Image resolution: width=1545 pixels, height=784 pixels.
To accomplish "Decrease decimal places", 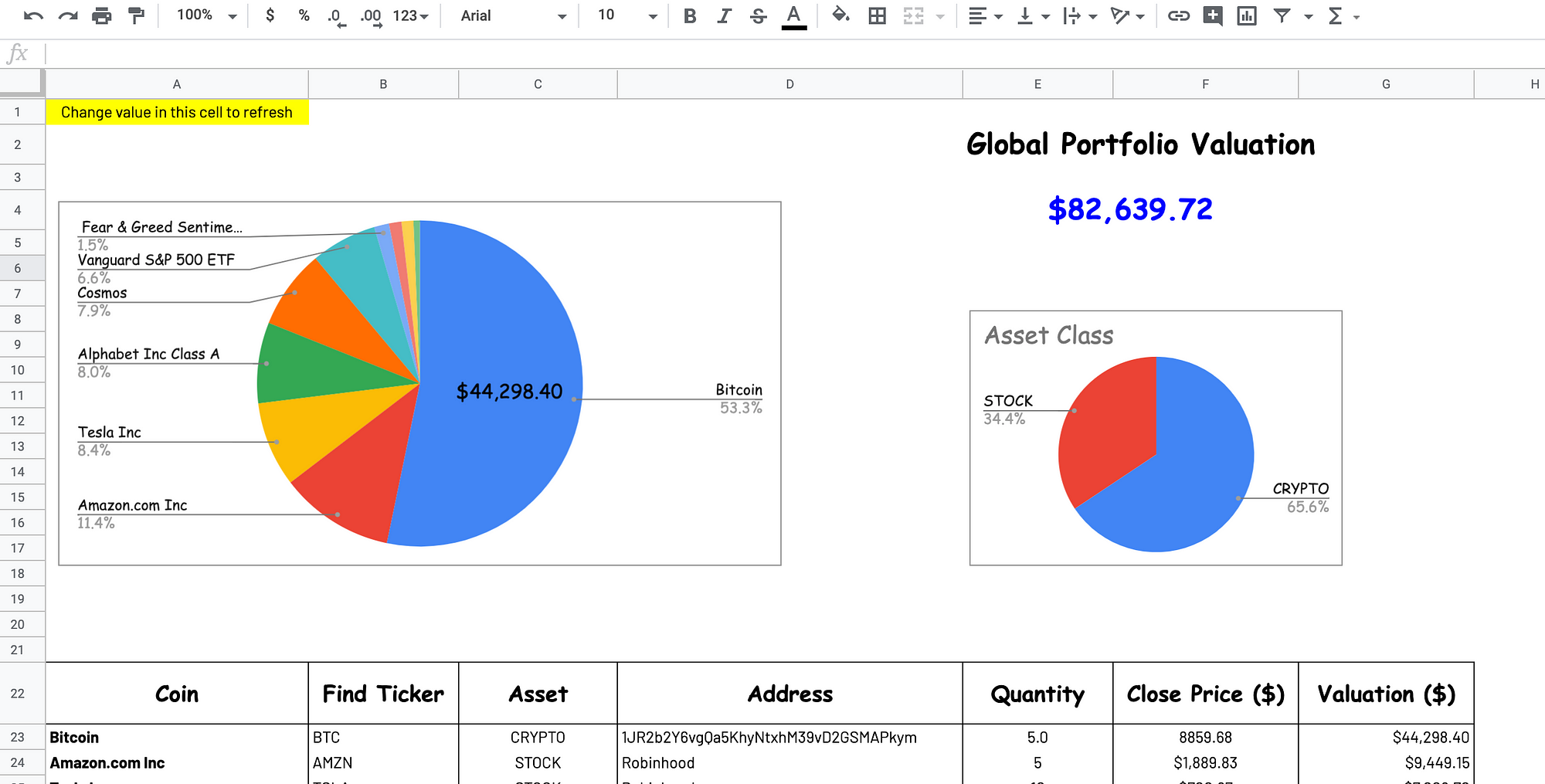I will click(336, 16).
